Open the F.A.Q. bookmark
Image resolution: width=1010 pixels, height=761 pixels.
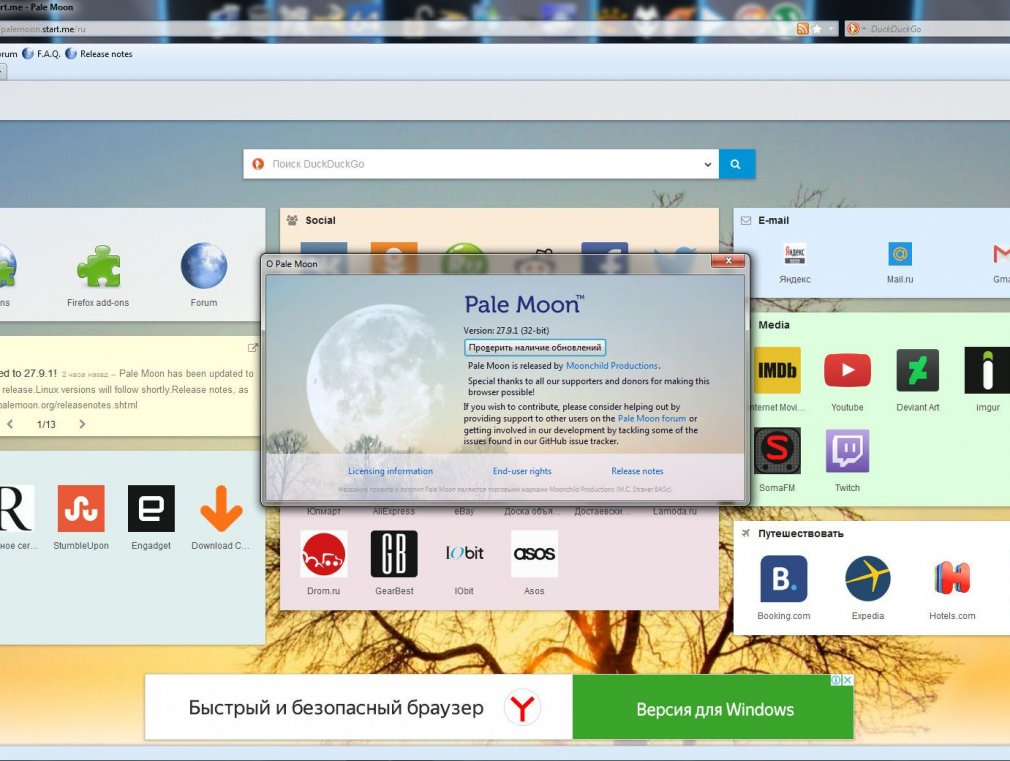coord(42,54)
